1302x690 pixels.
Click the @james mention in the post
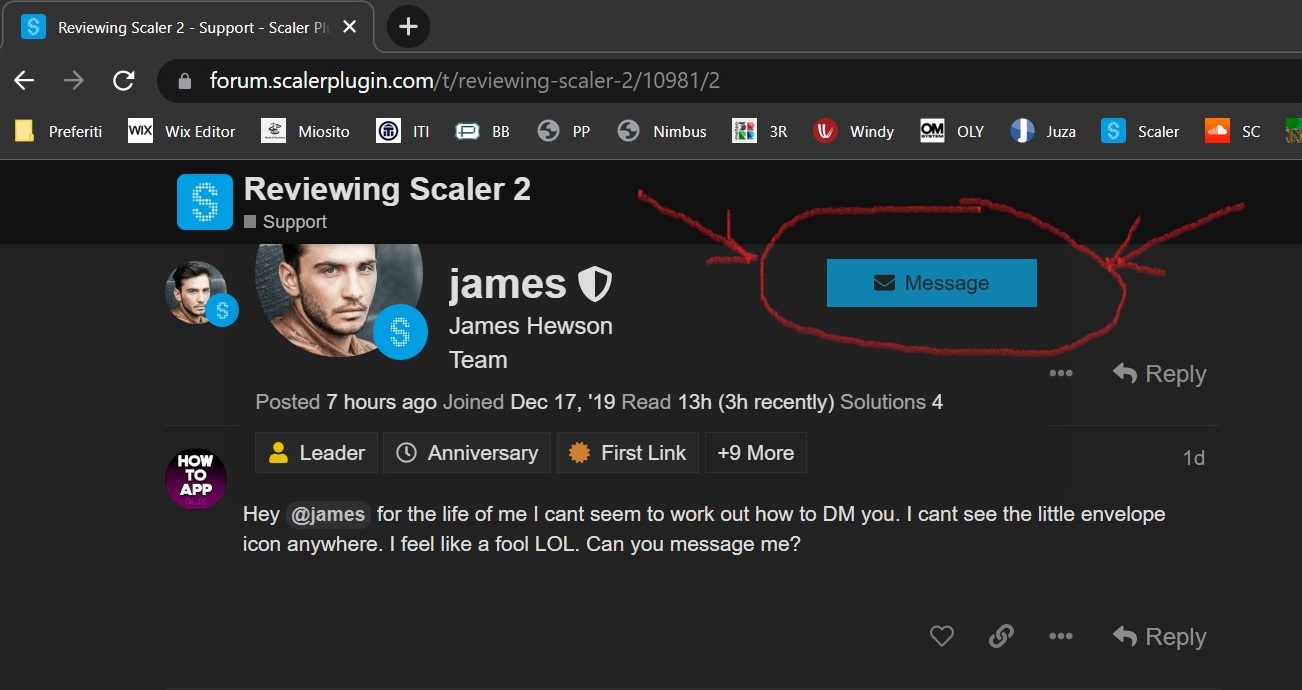328,515
